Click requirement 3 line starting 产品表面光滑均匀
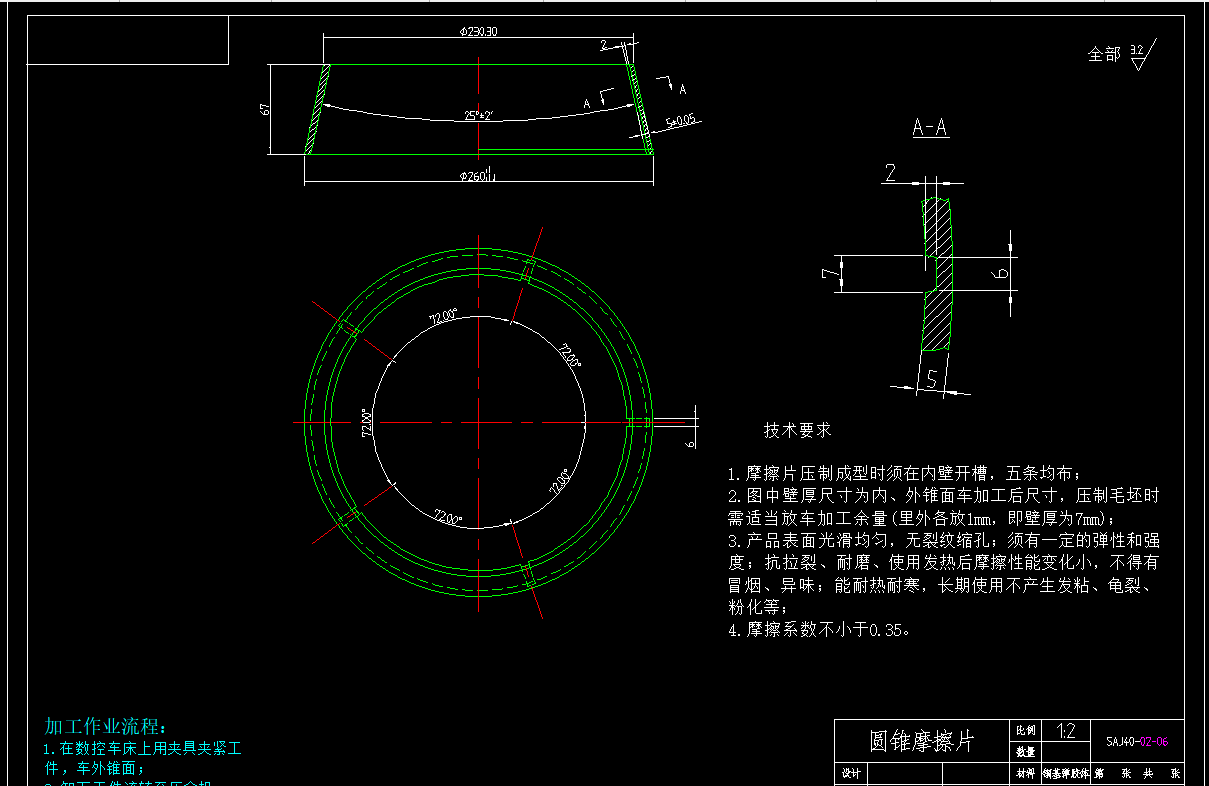The height and width of the screenshot is (786, 1209). [943, 540]
